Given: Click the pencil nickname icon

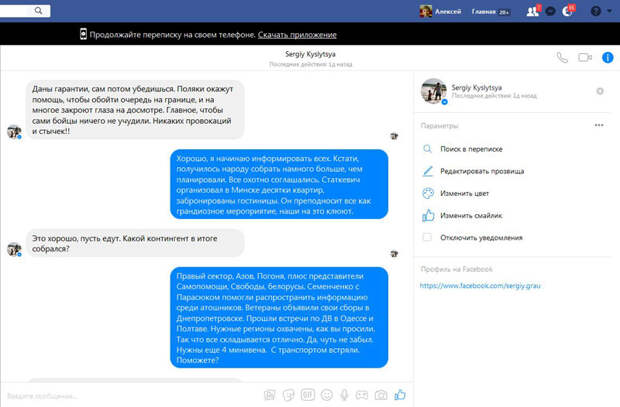Looking at the screenshot, I should (x=428, y=171).
